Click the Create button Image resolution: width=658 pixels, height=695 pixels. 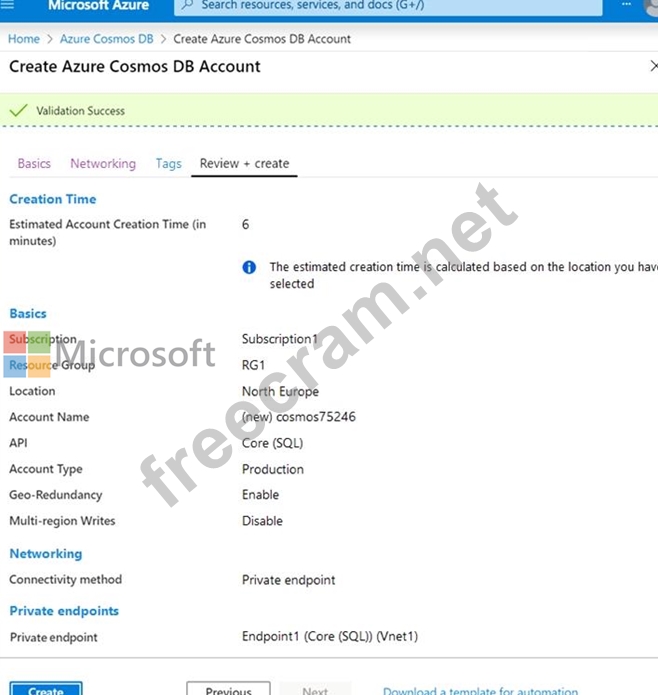coord(46,688)
